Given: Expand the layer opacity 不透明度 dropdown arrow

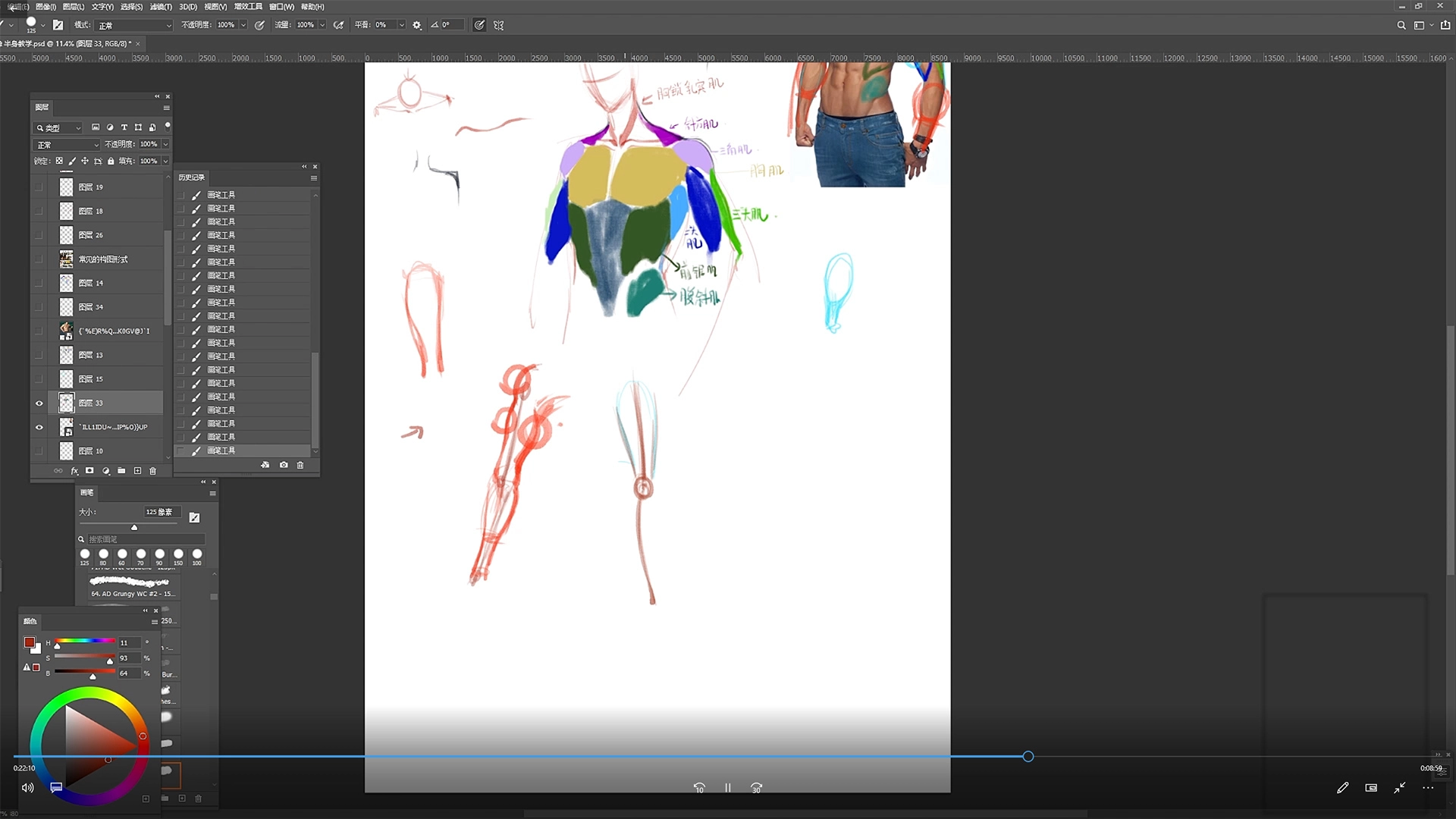Looking at the screenshot, I should pos(165,144).
